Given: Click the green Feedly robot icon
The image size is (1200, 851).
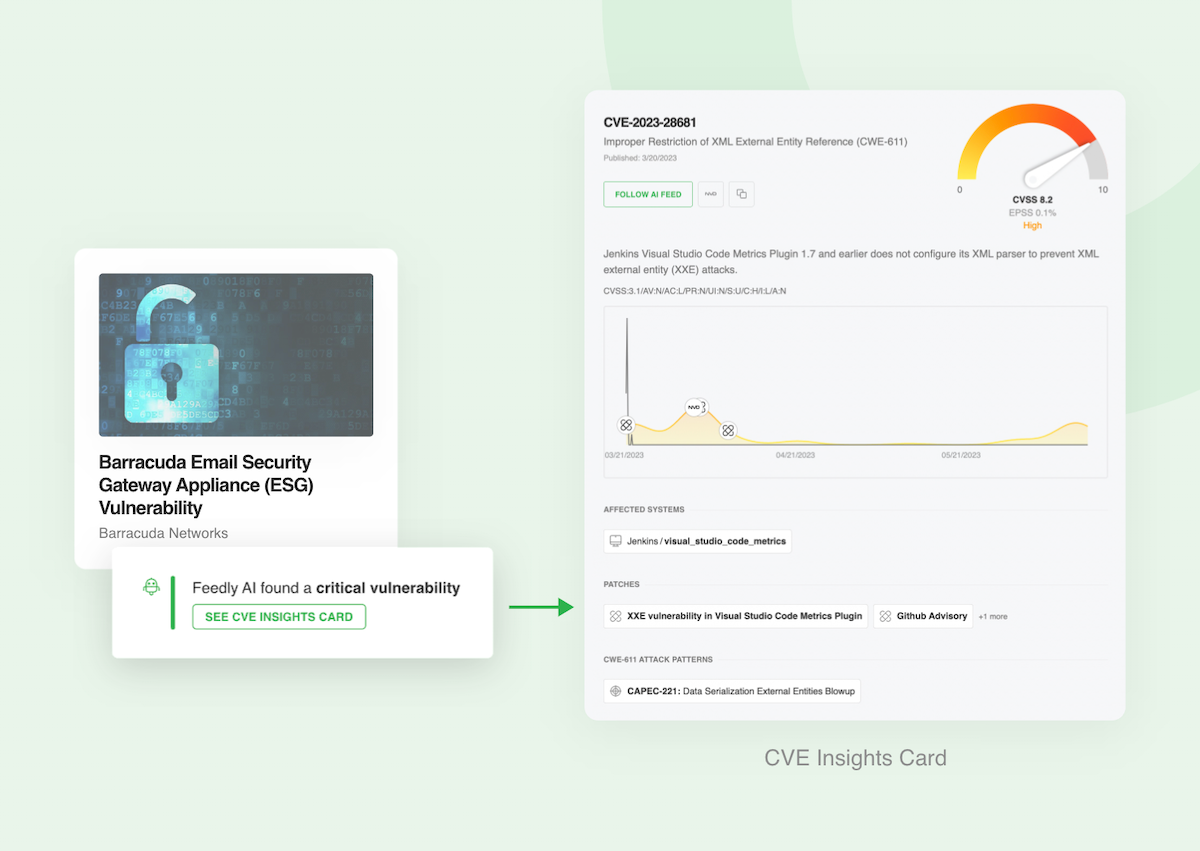Looking at the screenshot, I should click(x=151, y=587).
